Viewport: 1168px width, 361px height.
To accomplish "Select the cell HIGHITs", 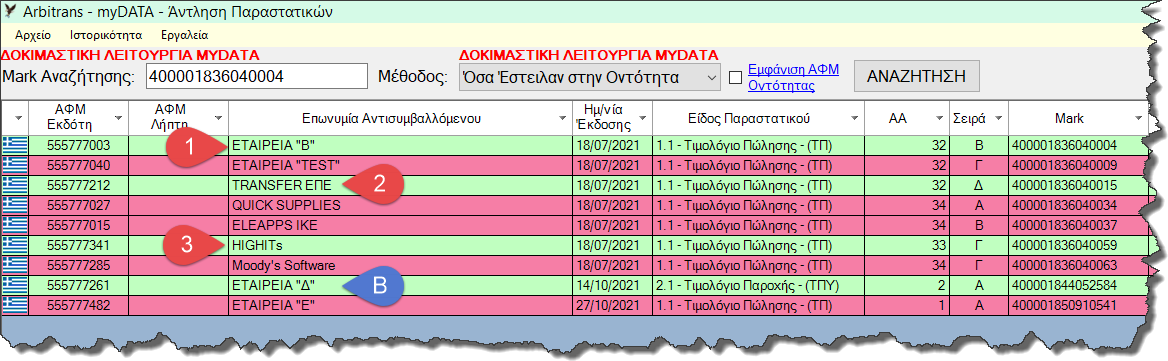I will pos(401,245).
